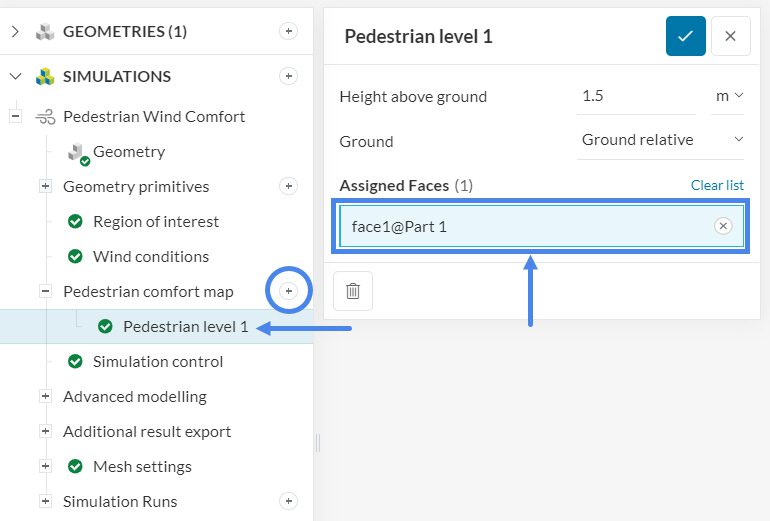The height and width of the screenshot is (521, 770).
Task: Expand the Geometries section chevron
Action: tap(15, 32)
